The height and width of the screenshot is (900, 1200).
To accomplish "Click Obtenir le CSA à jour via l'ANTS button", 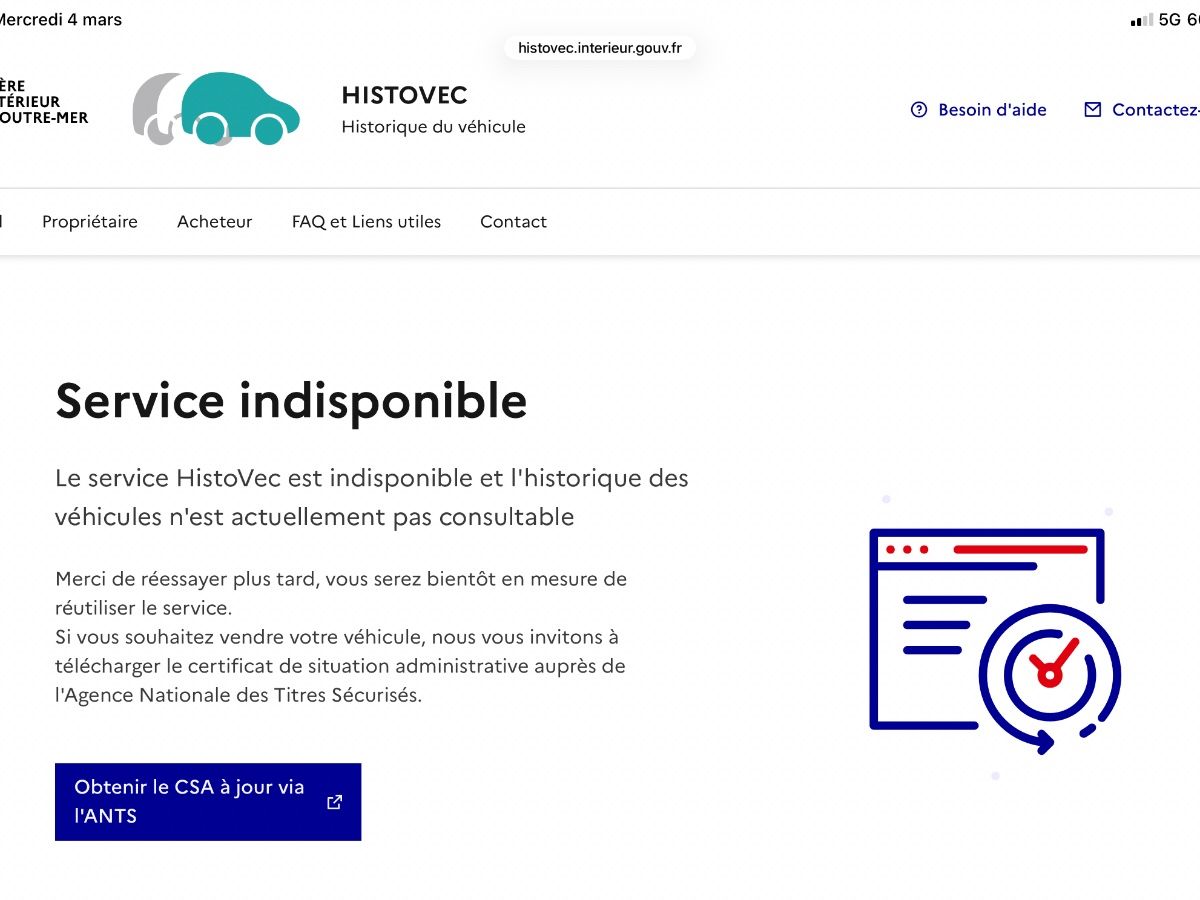I will tap(208, 802).
